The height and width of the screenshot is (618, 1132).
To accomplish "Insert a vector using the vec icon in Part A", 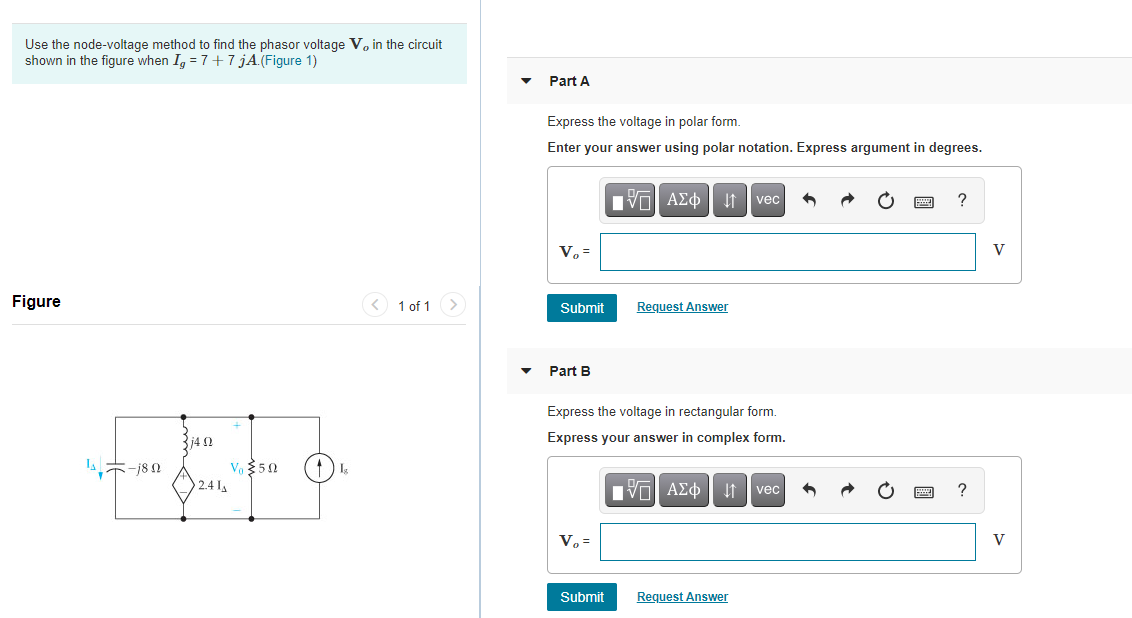I will 767,200.
